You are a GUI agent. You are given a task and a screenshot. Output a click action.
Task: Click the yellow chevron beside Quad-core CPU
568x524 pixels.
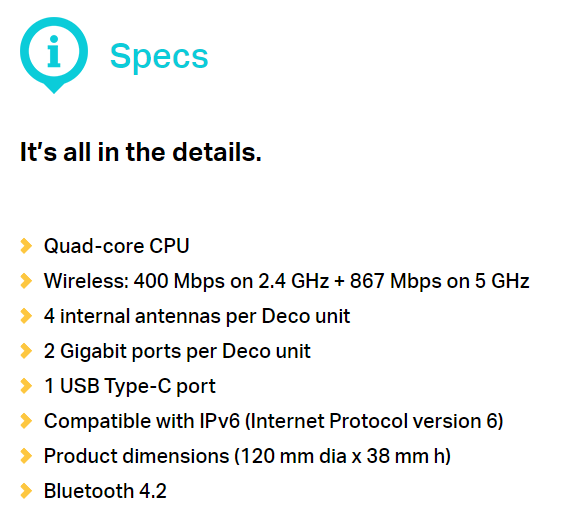pyautogui.click(x=26, y=246)
